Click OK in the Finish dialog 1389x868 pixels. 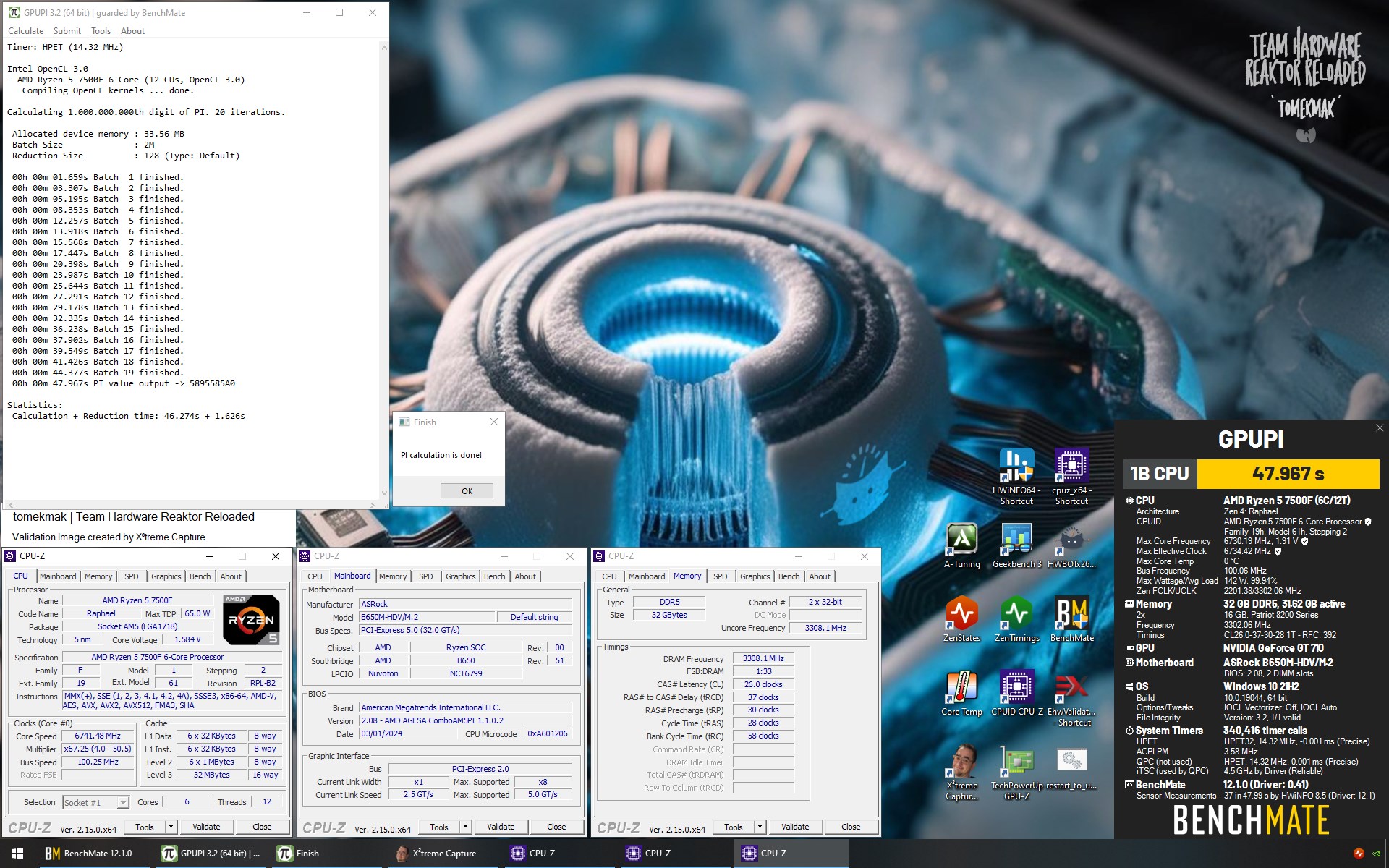[x=467, y=491]
